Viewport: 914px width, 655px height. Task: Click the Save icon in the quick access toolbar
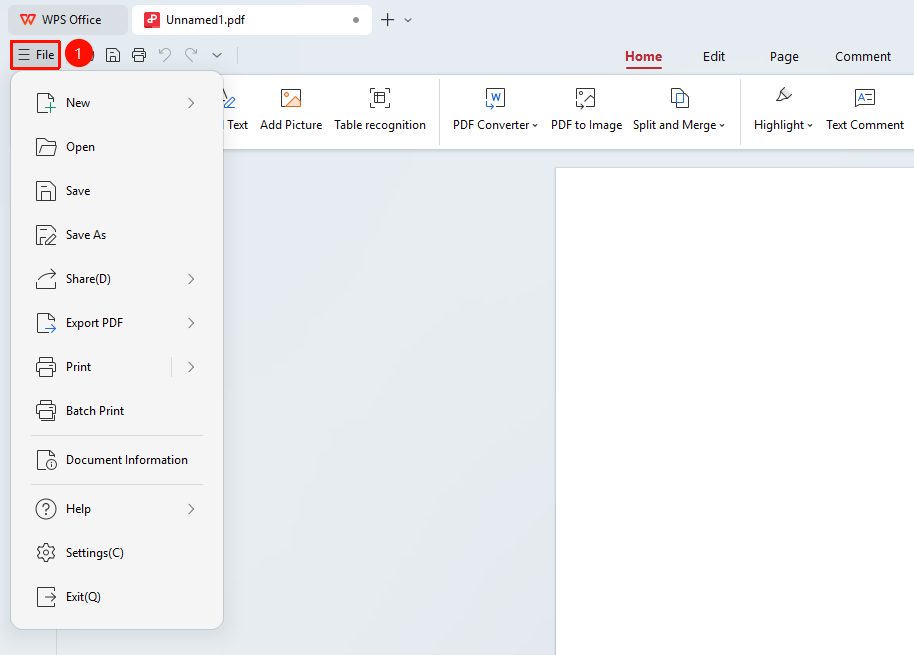point(113,55)
